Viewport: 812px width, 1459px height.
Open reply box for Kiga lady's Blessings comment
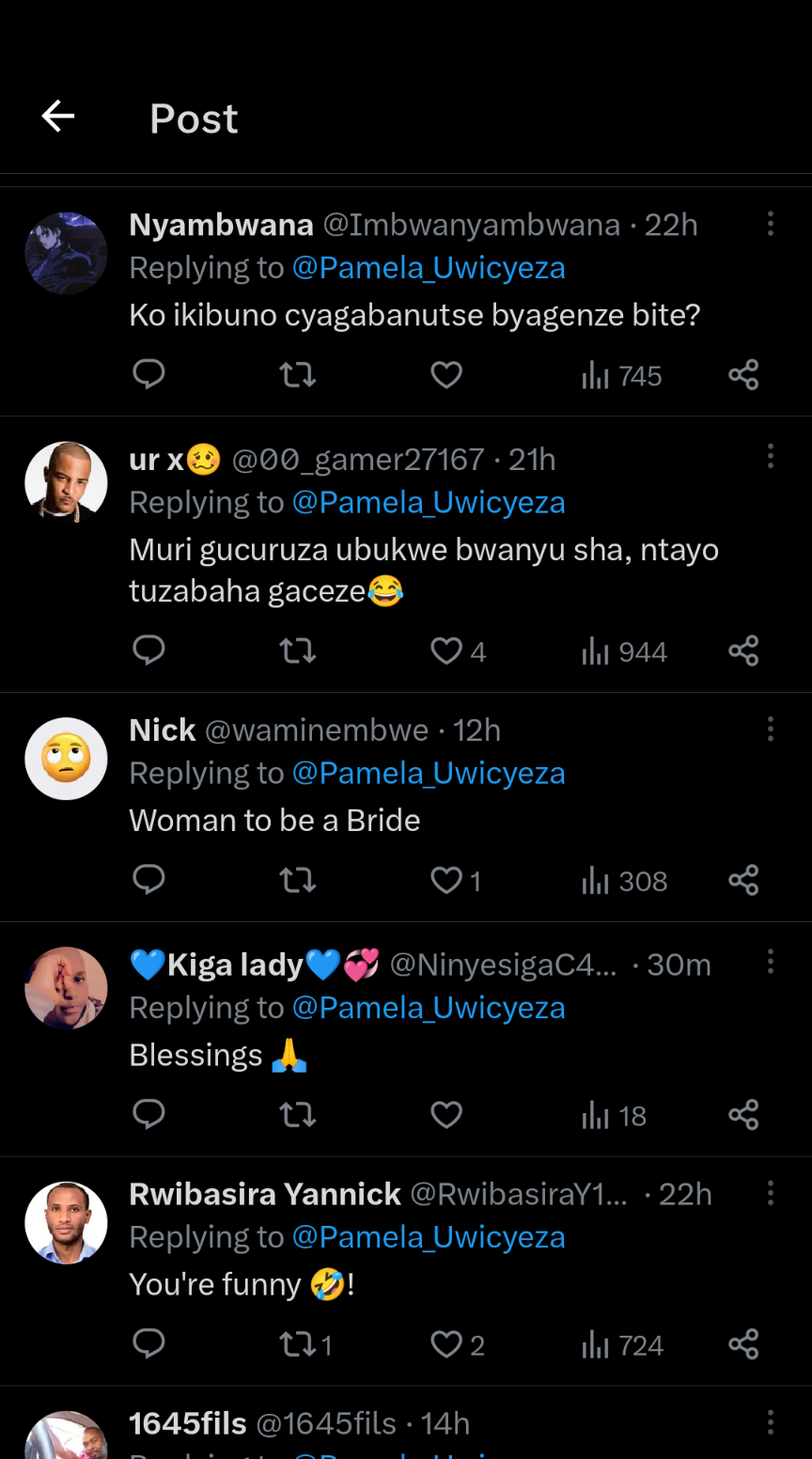pyautogui.click(x=148, y=1115)
